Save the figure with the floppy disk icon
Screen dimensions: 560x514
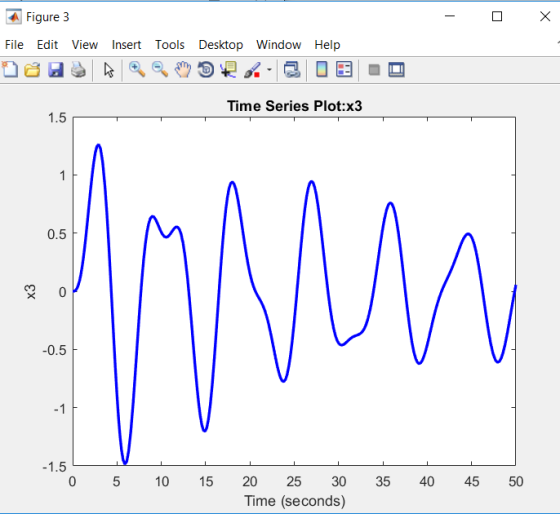pyautogui.click(x=56, y=70)
